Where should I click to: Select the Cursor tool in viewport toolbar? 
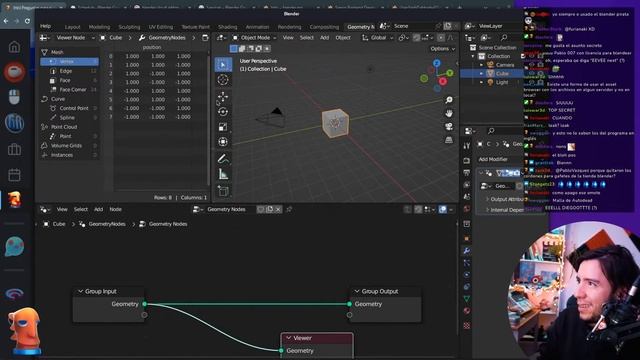223,80
